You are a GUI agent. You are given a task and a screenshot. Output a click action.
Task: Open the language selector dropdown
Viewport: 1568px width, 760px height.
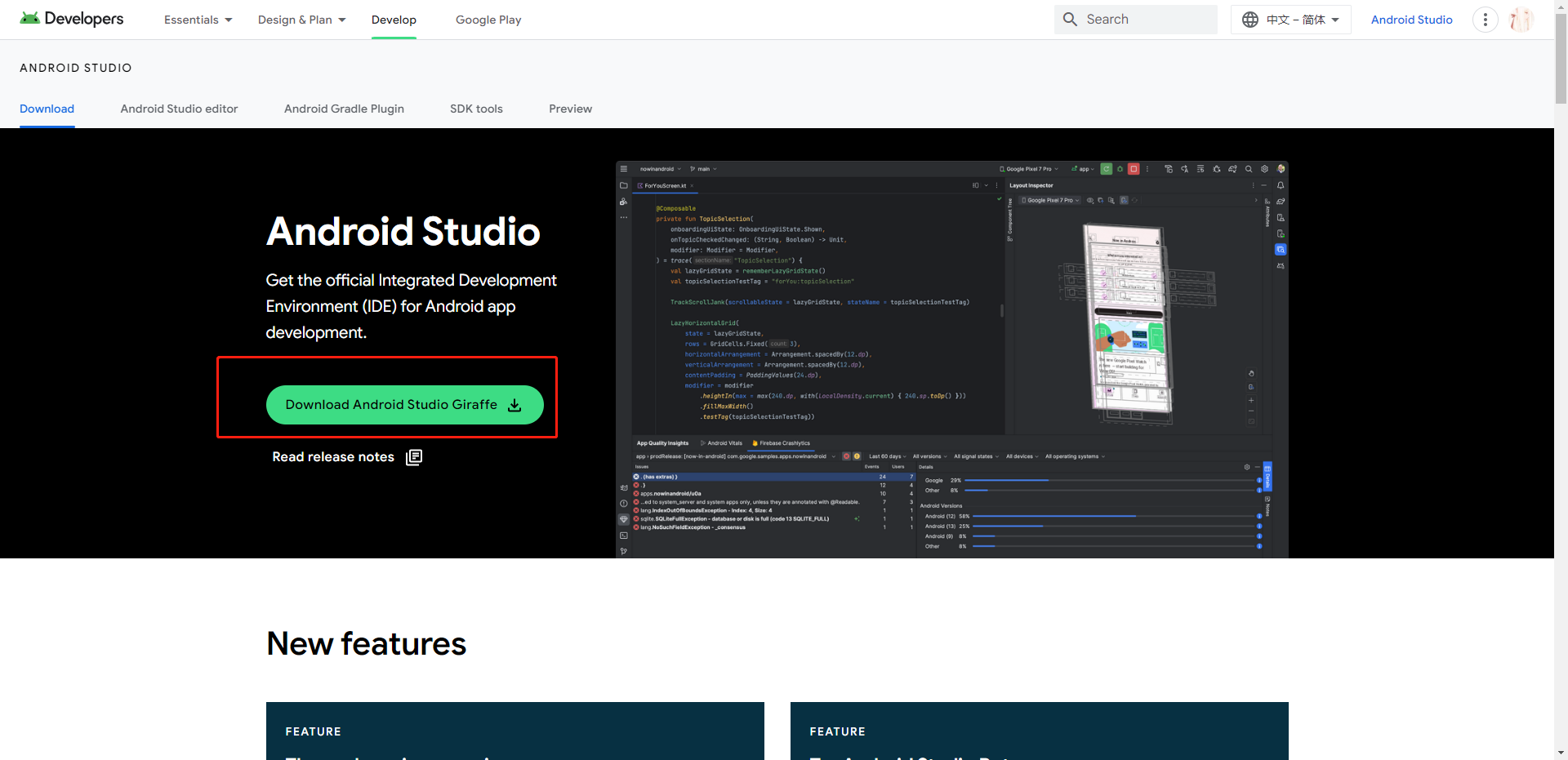pyautogui.click(x=1291, y=20)
